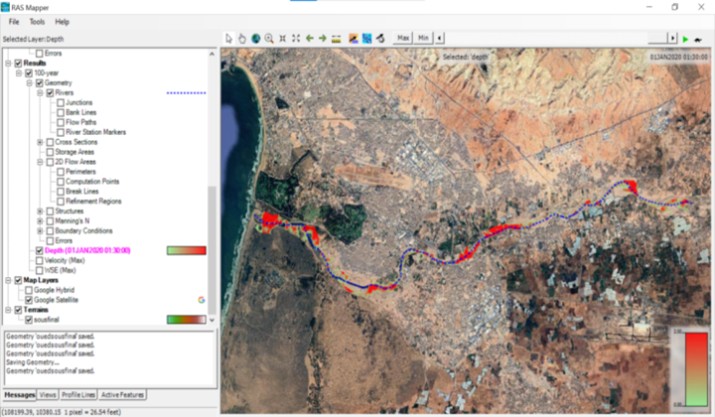715x417 pixels.
Task: Click the layer tree scroll up arrow
Action: pyautogui.click(x=212, y=53)
